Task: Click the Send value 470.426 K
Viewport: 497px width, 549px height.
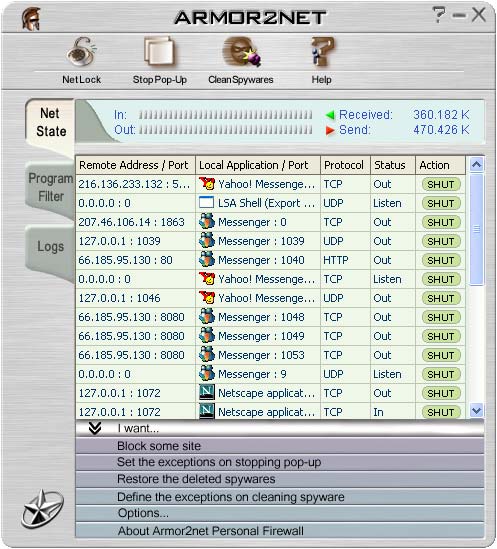Action: [x=441, y=130]
